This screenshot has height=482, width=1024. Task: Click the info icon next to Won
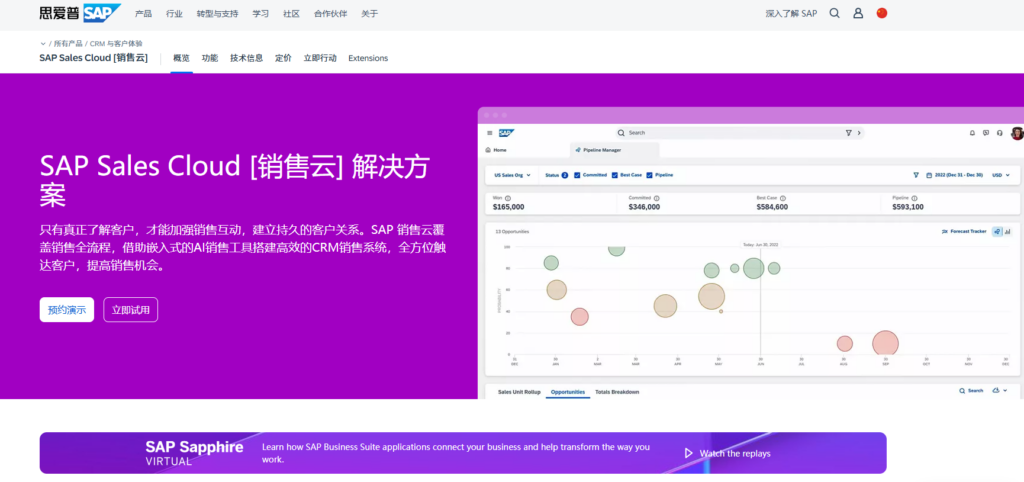coord(508,198)
